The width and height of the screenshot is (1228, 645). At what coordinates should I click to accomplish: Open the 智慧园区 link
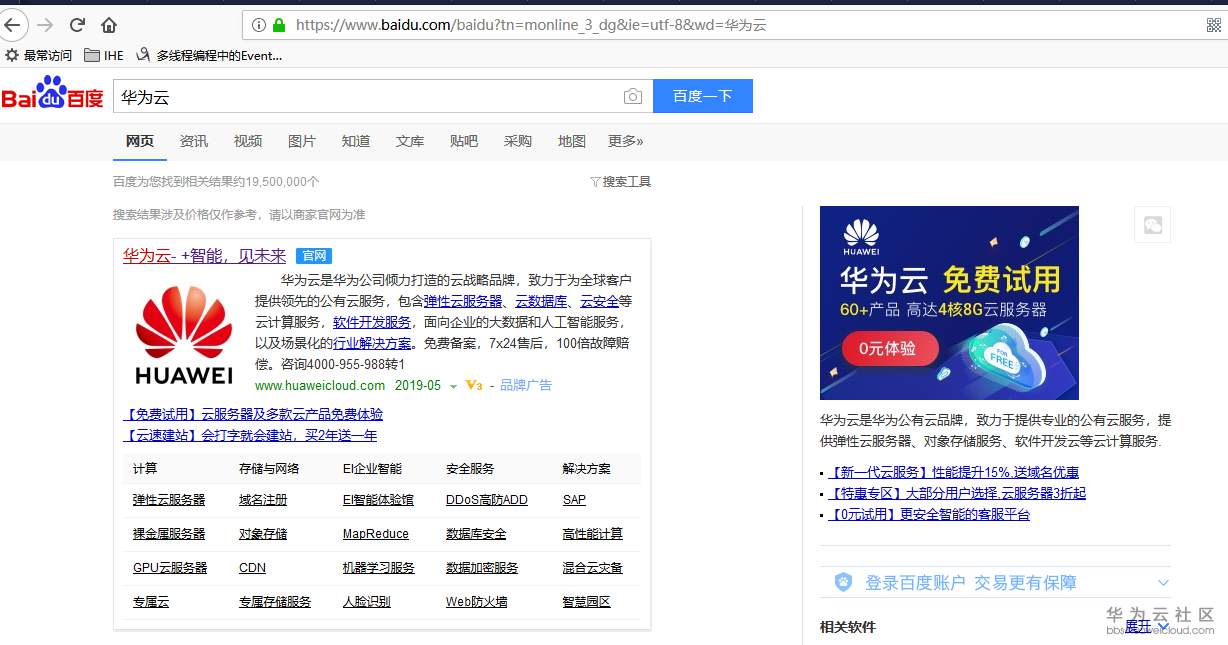(x=587, y=602)
